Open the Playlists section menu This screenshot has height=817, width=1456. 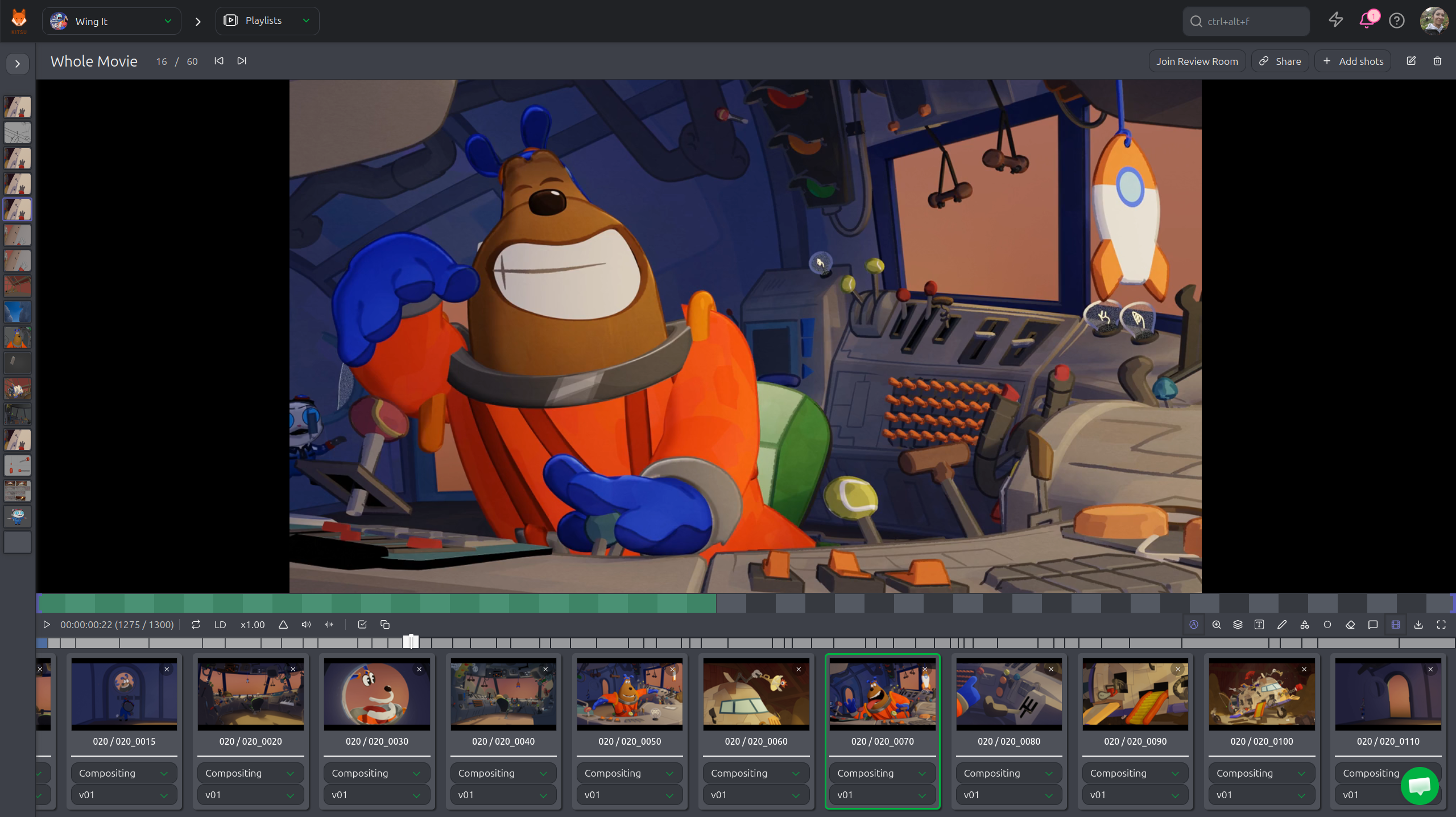(267, 20)
